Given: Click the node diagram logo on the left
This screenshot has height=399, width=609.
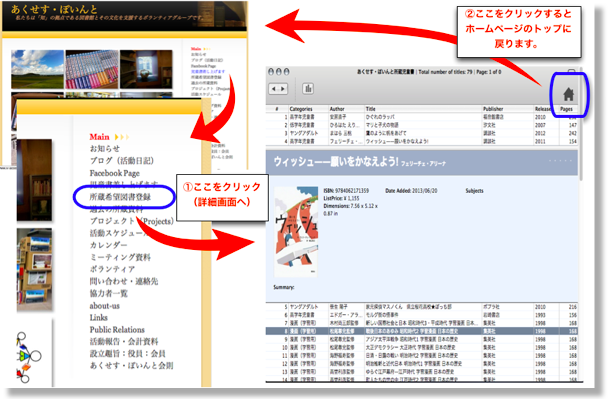Looking at the screenshot, I should click(x=28, y=357).
